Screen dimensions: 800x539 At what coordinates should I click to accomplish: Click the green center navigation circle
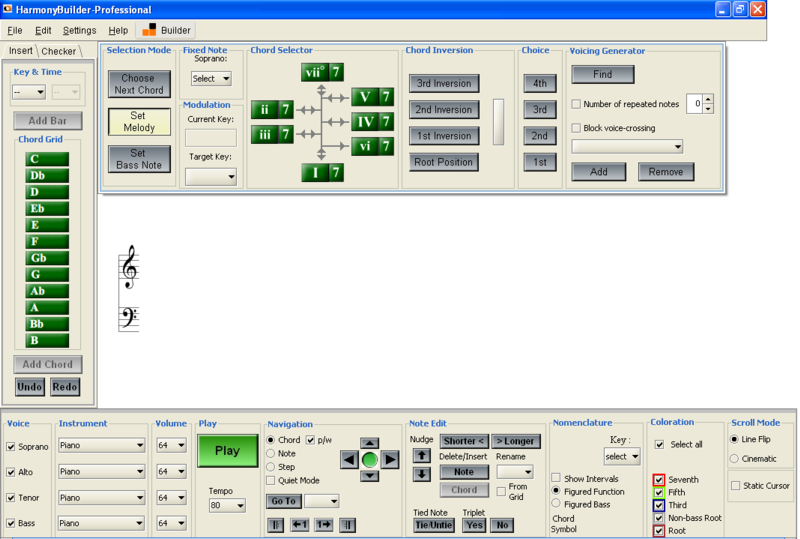(x=369, y=460)
